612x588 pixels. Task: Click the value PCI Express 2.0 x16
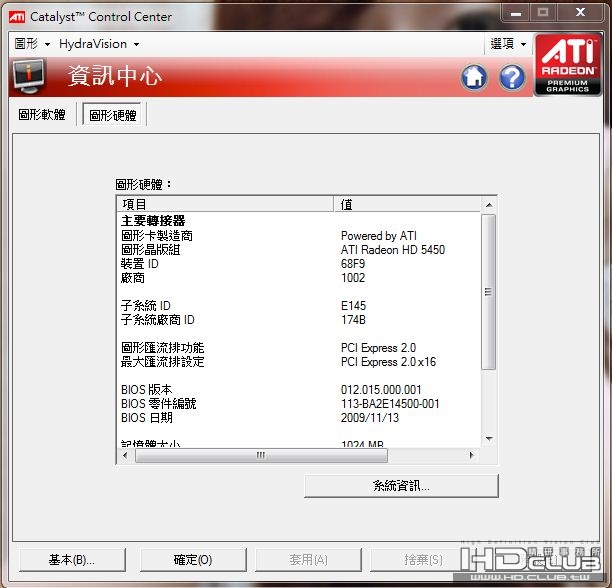pos(388,362)
